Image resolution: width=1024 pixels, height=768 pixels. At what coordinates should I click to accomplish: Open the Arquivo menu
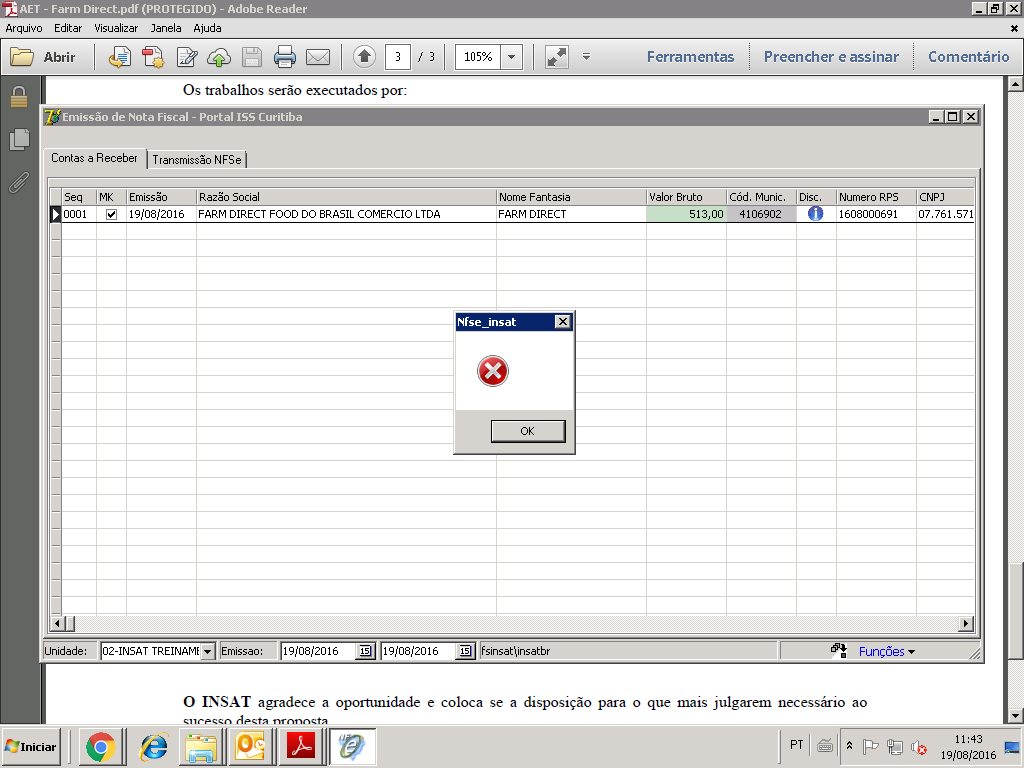(24, 28)
